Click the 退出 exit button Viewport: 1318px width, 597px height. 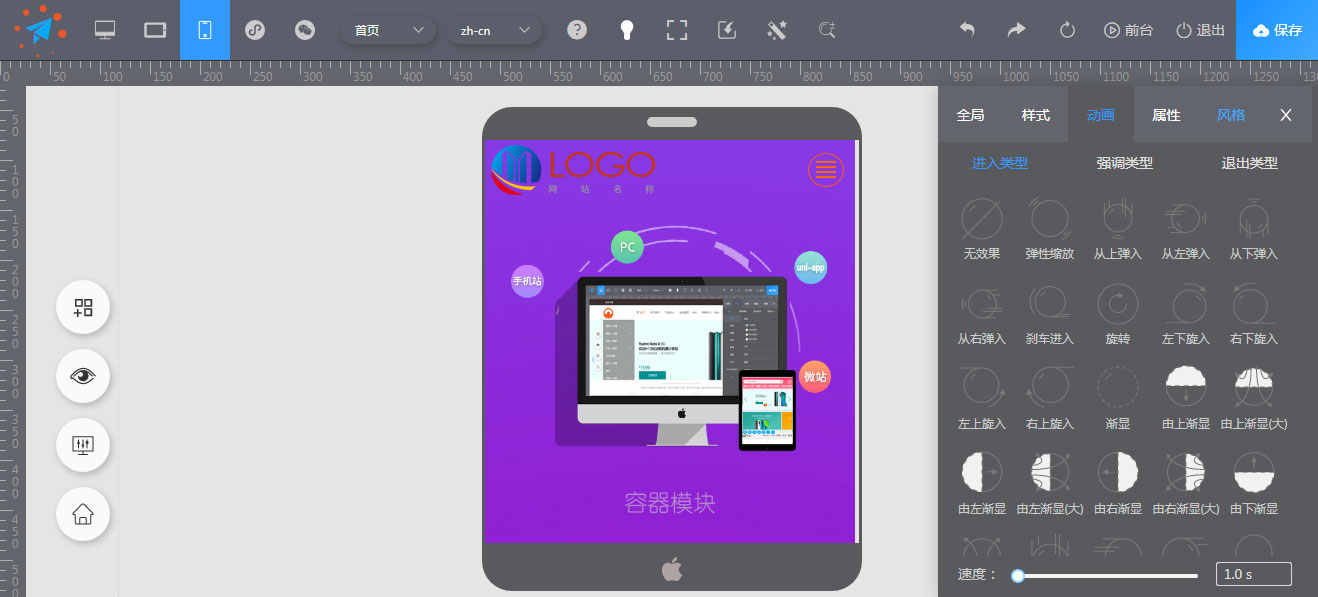[x=1200, y=30]
